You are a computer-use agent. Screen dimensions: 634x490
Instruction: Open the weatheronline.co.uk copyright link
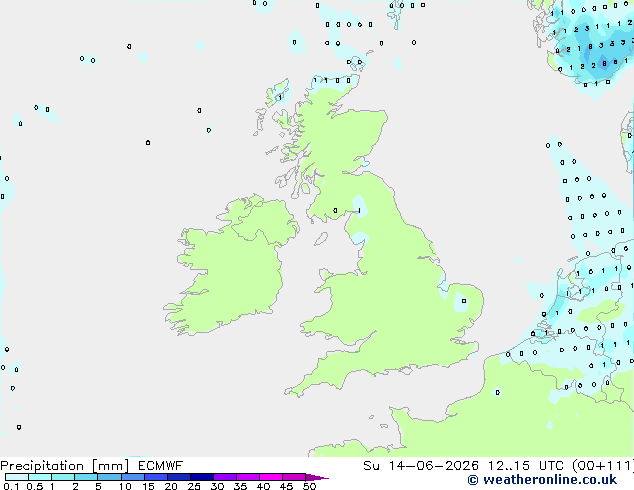click(542, 480)
